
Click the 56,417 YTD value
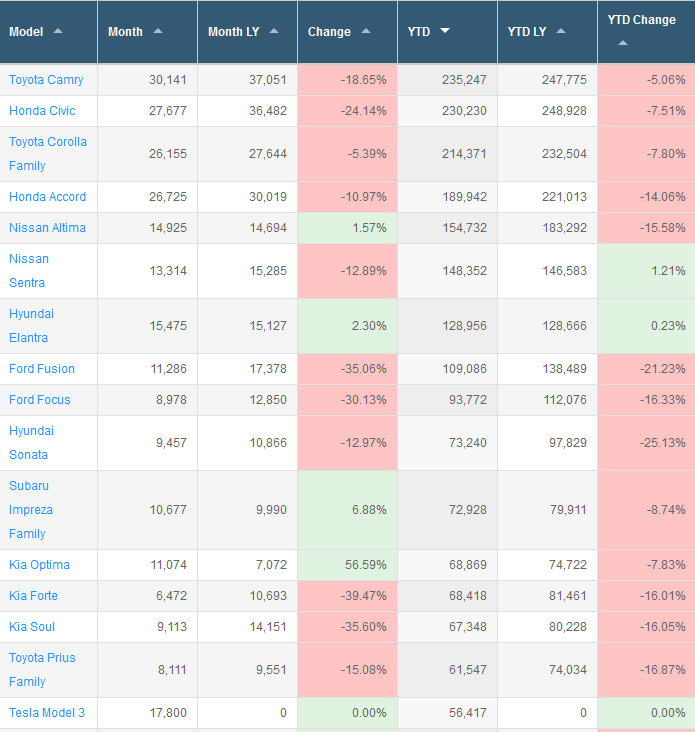pos(468,713)
